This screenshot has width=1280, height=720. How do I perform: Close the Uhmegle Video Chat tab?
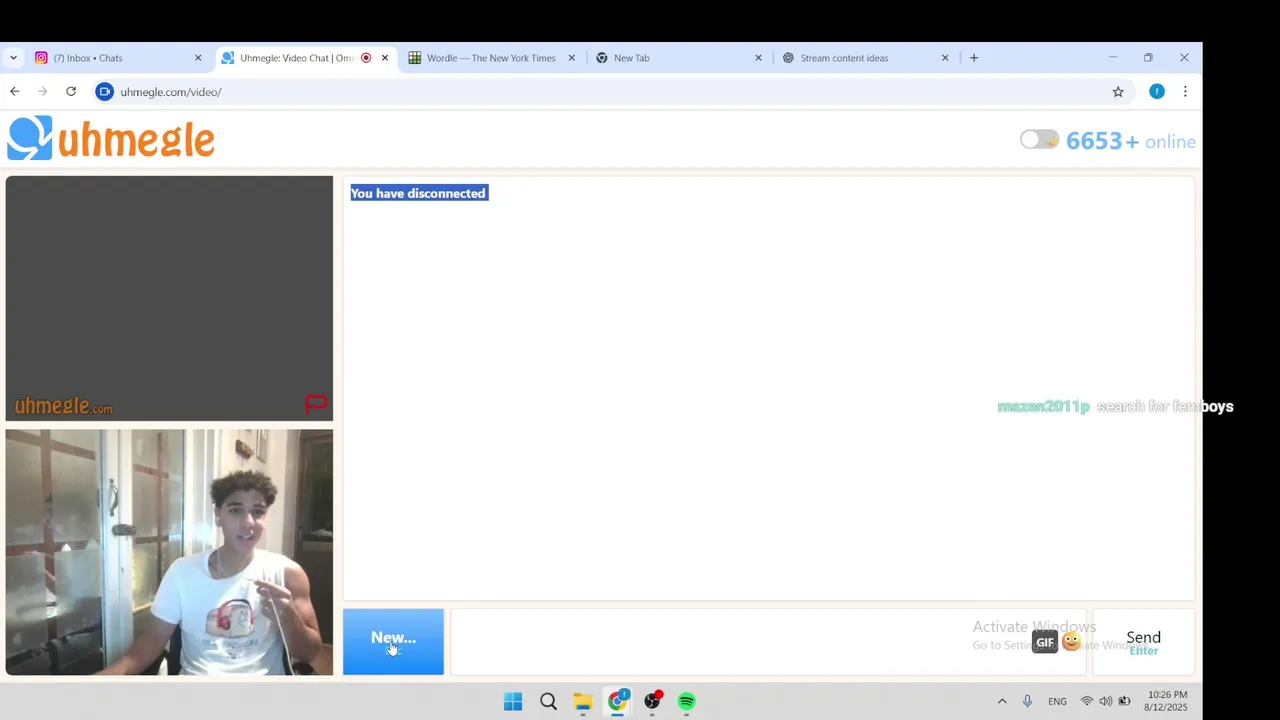385,58
